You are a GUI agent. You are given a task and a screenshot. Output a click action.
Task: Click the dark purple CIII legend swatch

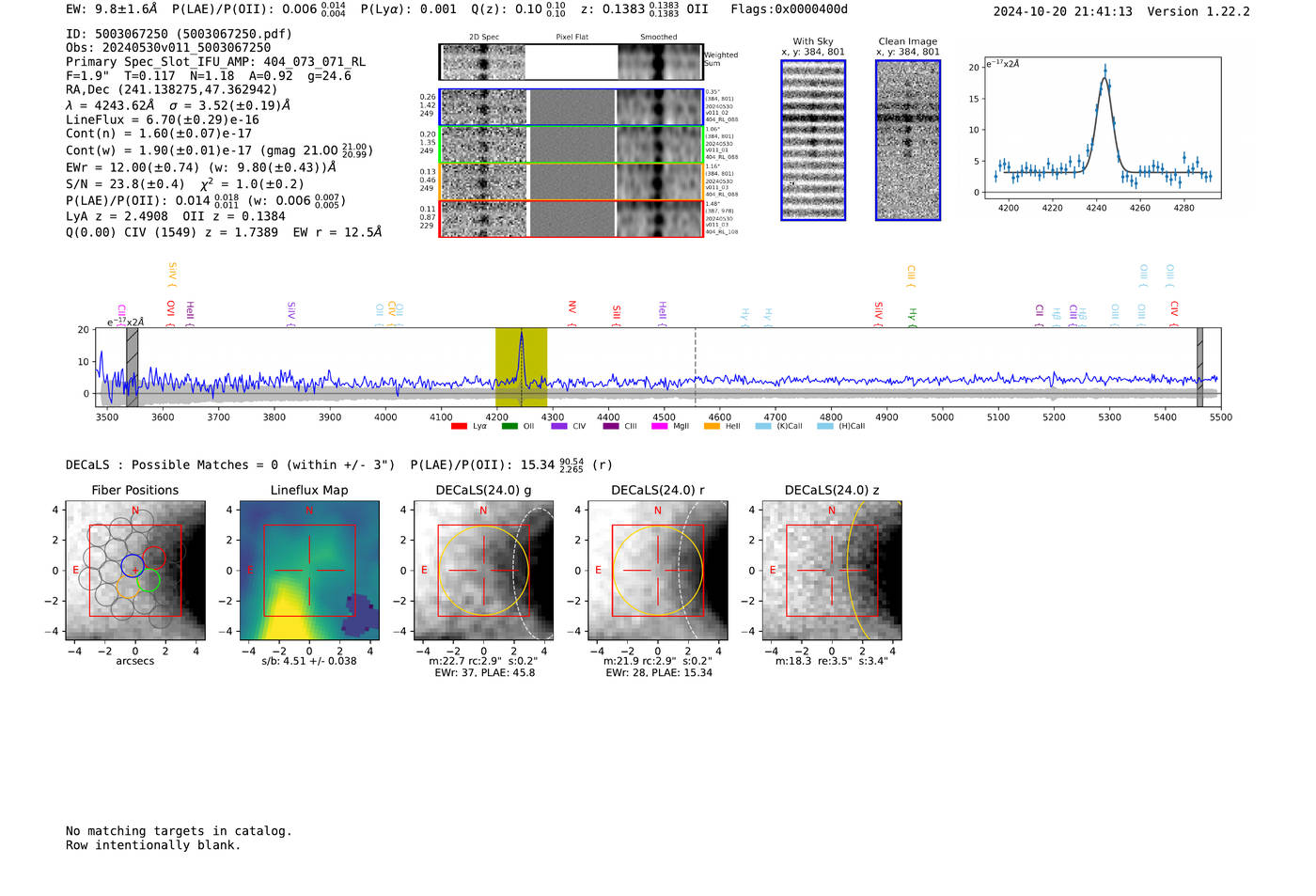[611, 426]
